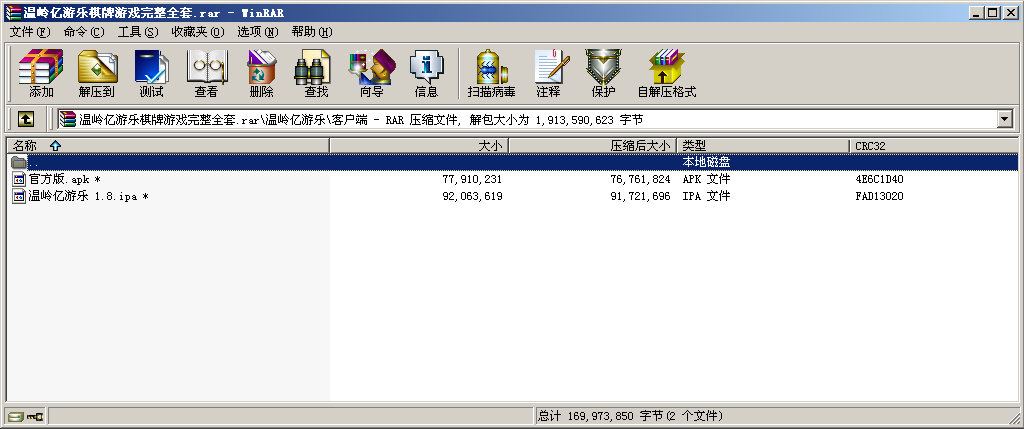
Task: Go up one folder level button
Action: [26, 119]
